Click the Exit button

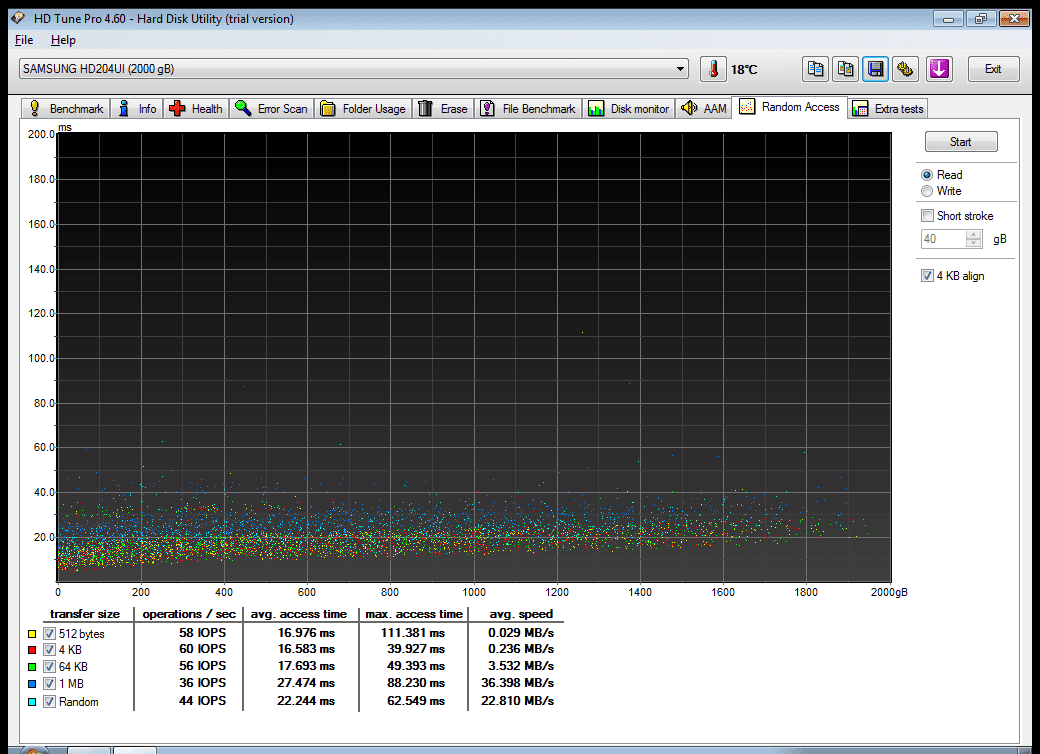[x=993, y=69]
